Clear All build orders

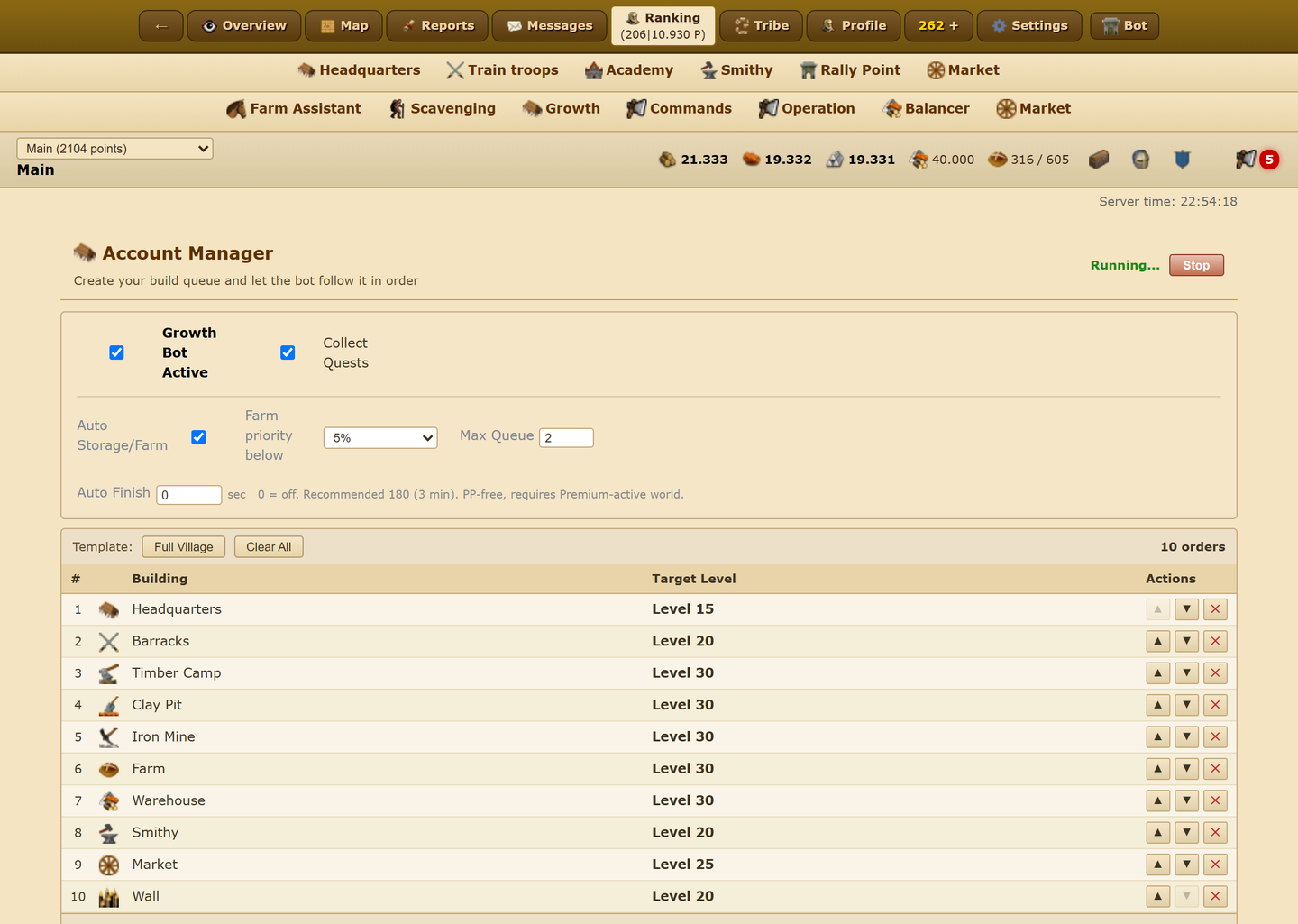coord(269,547)
